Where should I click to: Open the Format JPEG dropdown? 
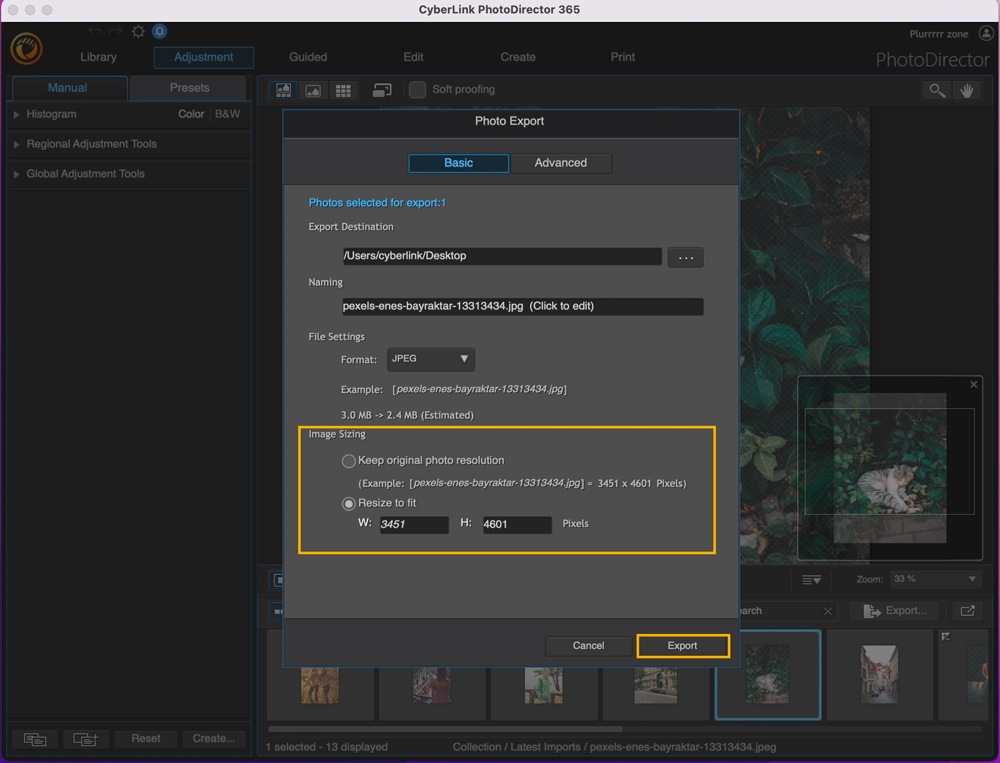430,359
